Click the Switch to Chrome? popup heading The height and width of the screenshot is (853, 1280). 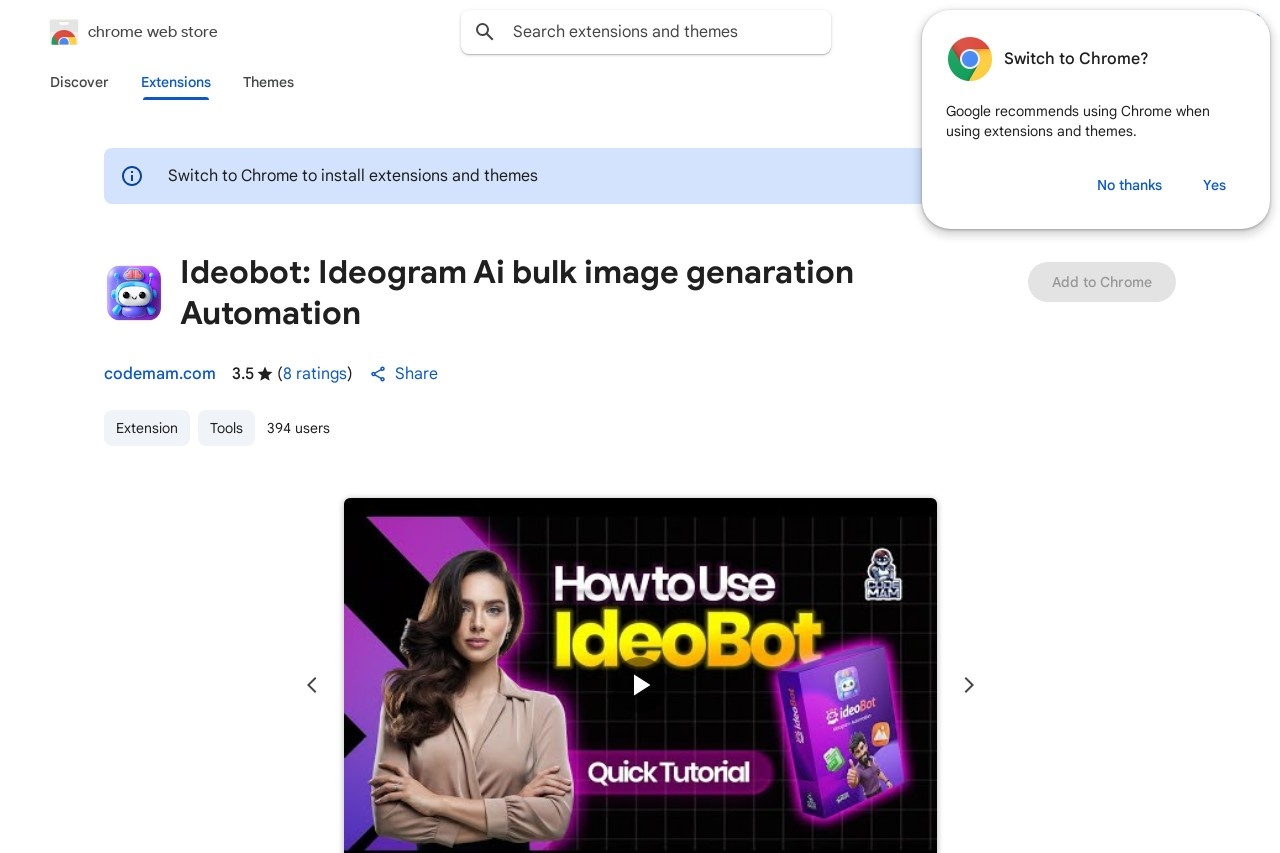pos(1076,59)
